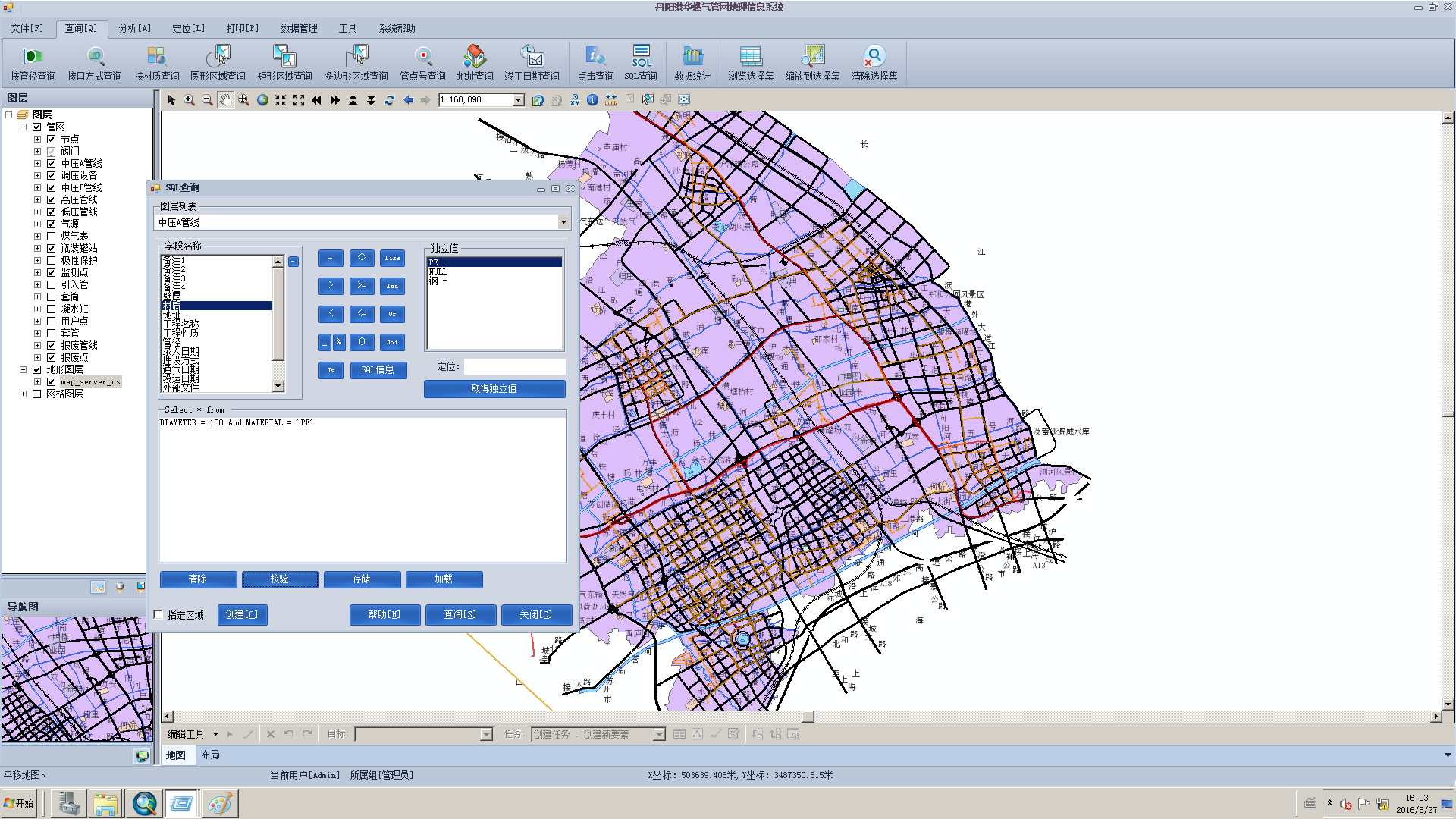Viewport: 1456px width, 819px height.
Task: Browse the selection set (浏览选择集)
Action: pyautogui.click(x=751, y=63)
